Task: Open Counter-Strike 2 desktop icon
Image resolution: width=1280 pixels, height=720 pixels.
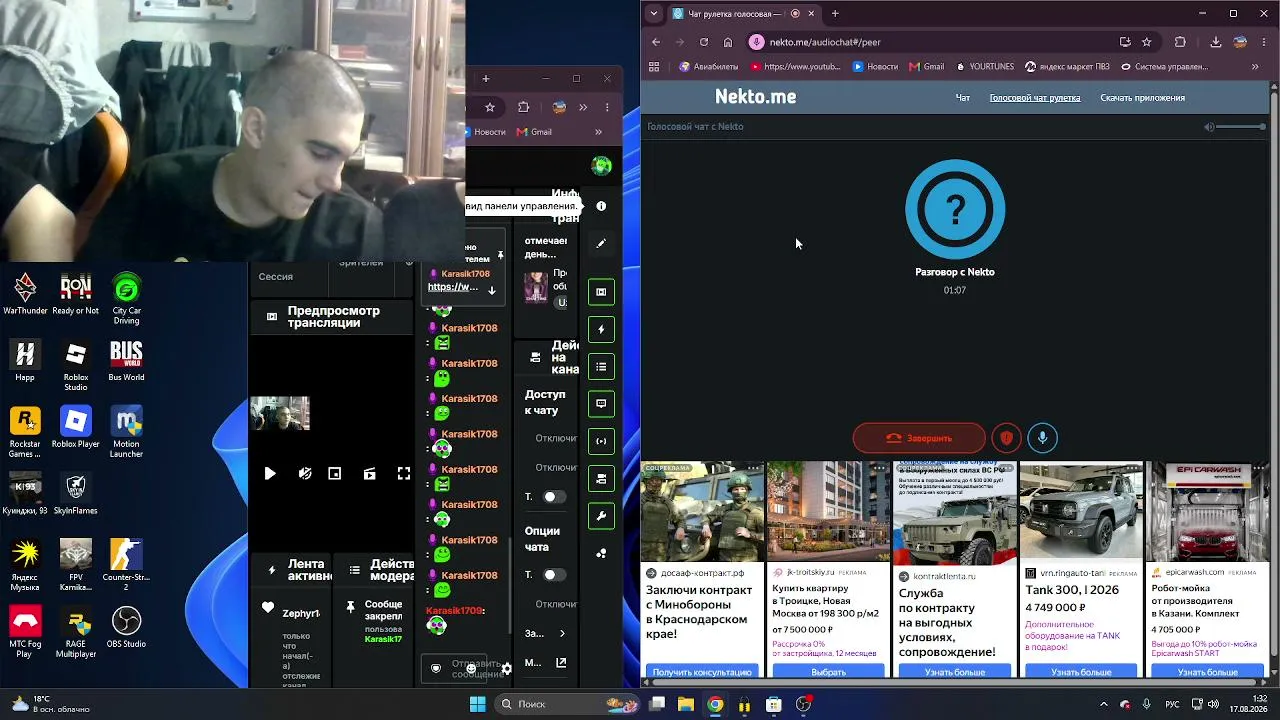Action: pos(126,565)
